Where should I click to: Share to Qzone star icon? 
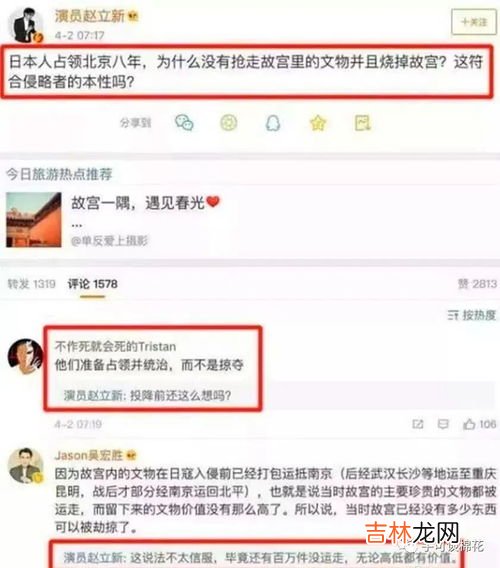[318, 123]
